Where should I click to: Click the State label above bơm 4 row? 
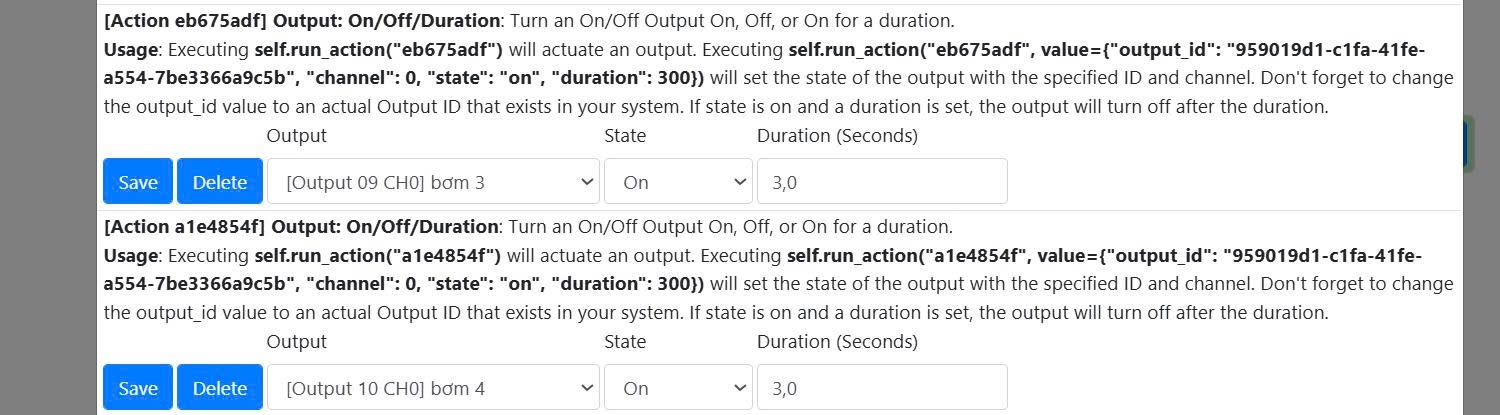pos(625,342)
